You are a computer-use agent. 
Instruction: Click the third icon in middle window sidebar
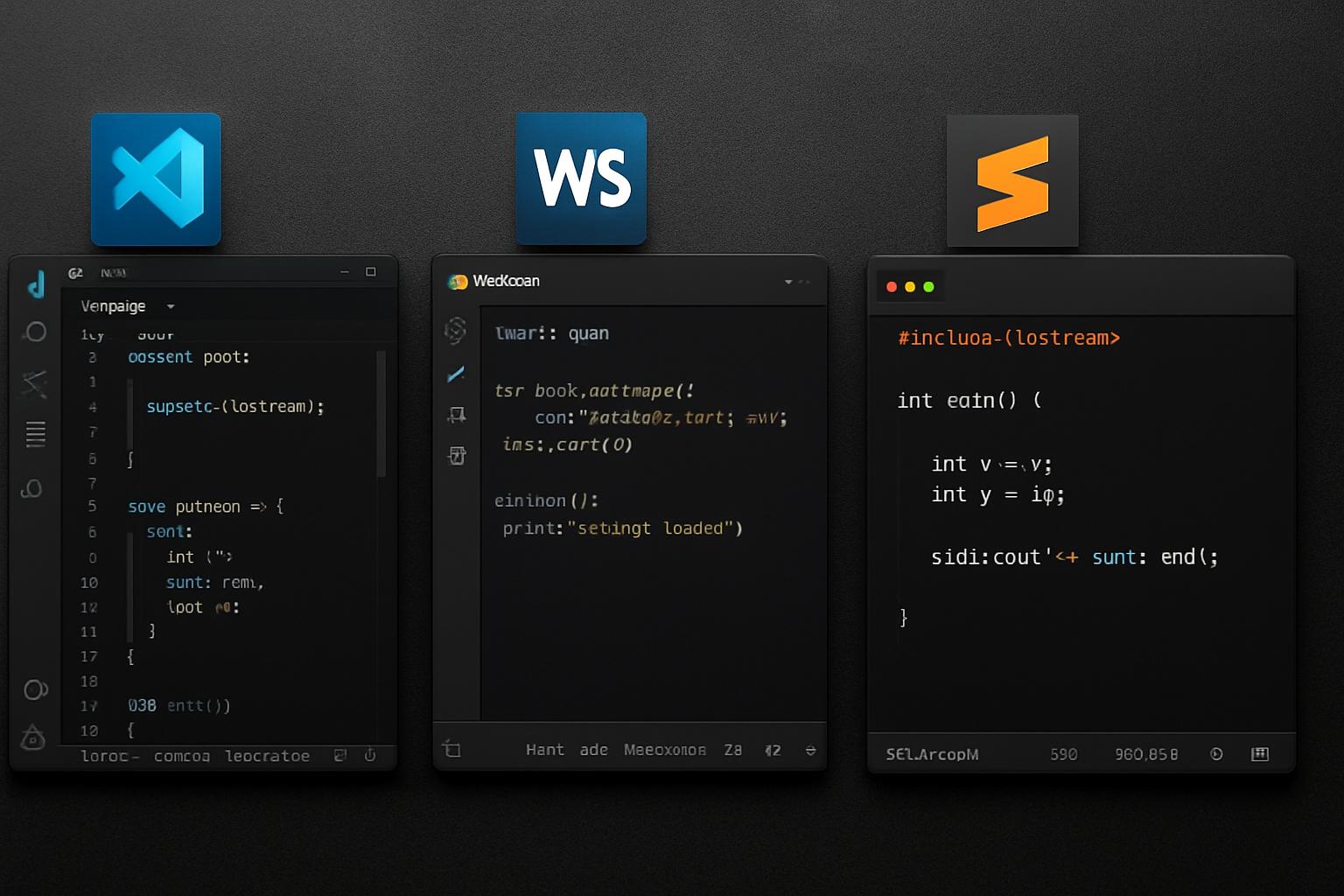click(457, 415)
